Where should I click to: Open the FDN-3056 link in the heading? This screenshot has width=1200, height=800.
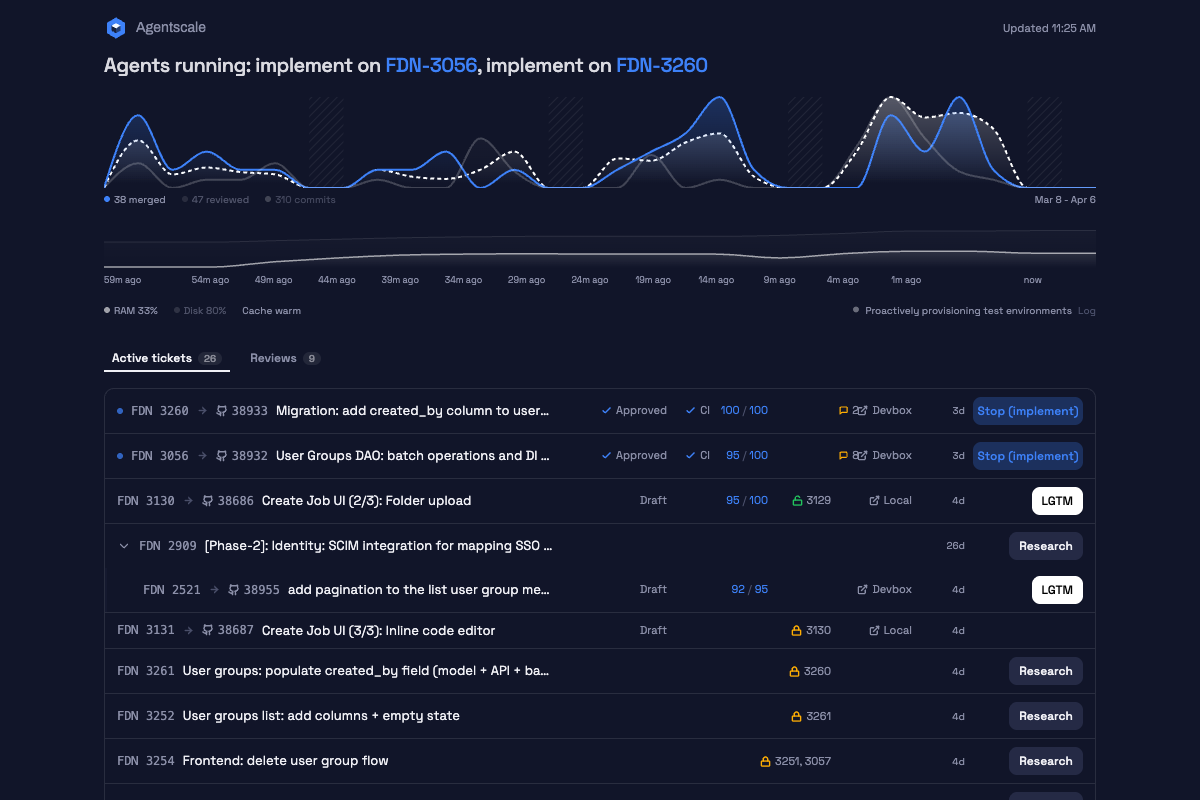(431, 66)
